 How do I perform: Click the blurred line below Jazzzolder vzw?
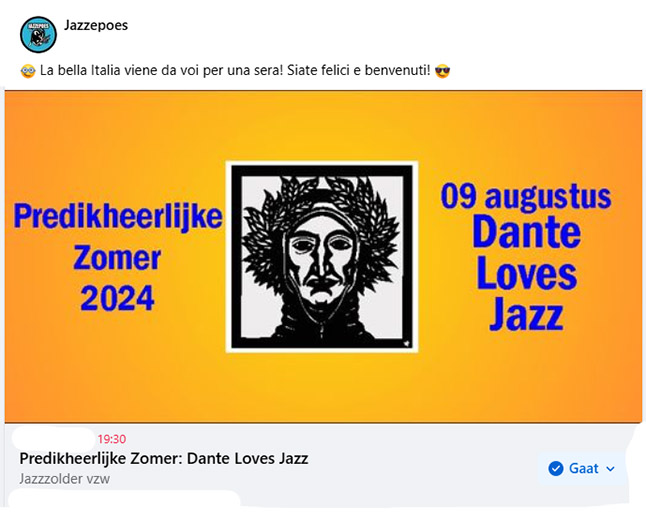point(124,499)
